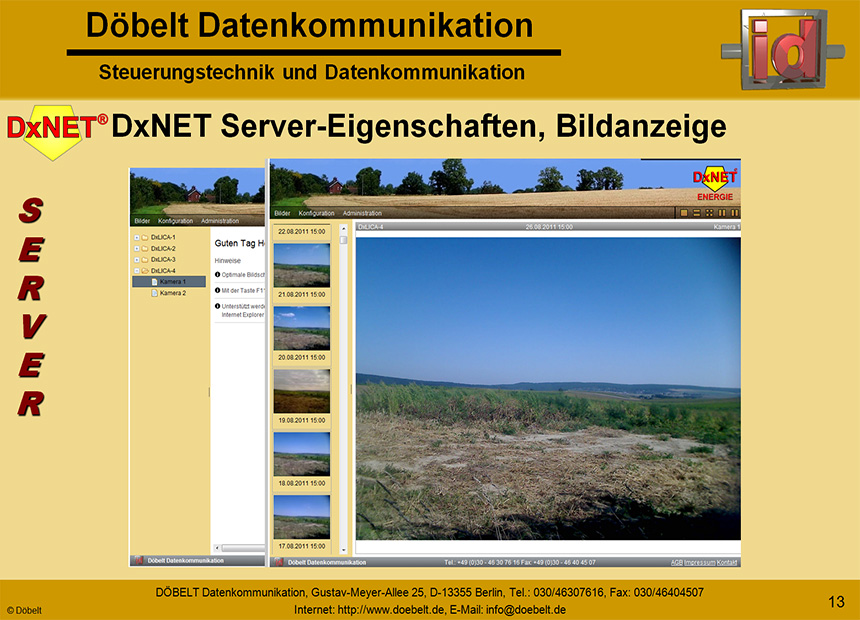
Task: Collapse the DxLICA-4 tree node
Action: [x=137, y=271]
